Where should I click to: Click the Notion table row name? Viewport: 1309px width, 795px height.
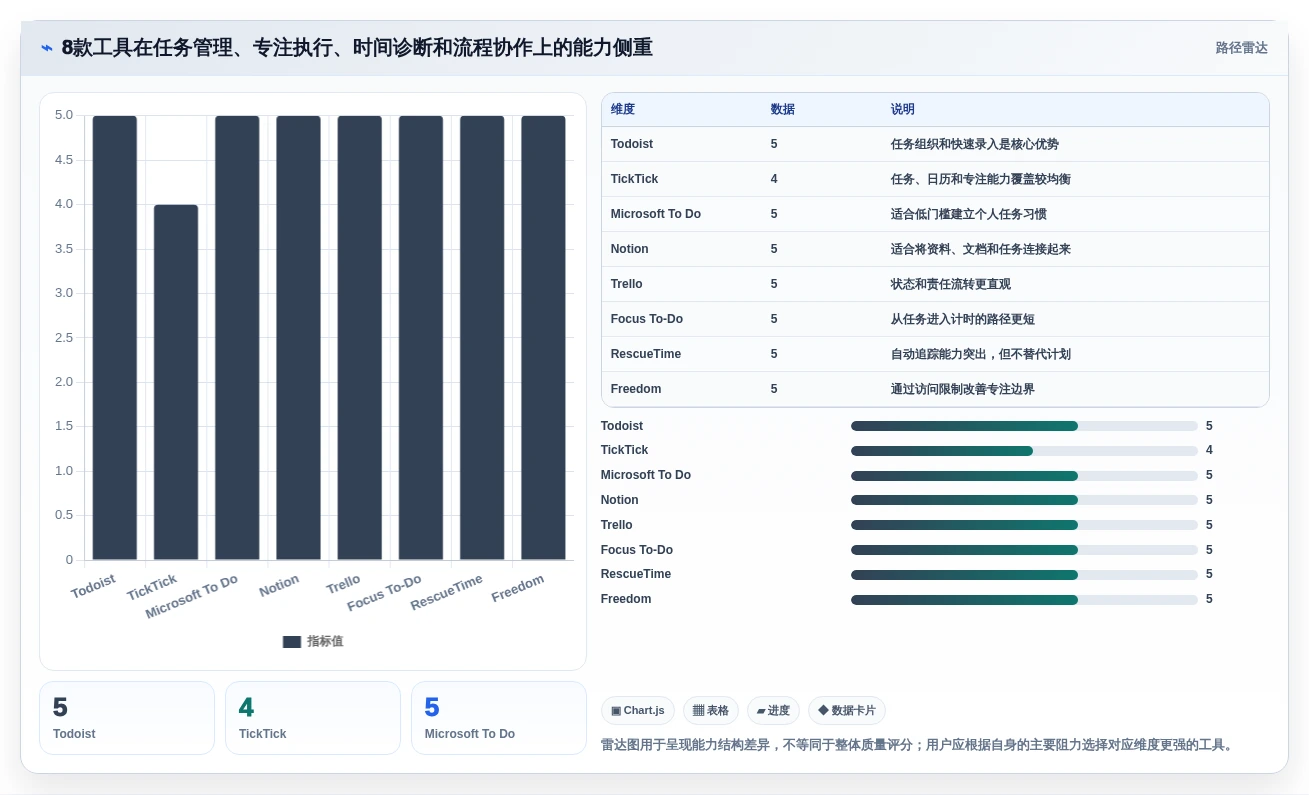(x=630, y=249)
